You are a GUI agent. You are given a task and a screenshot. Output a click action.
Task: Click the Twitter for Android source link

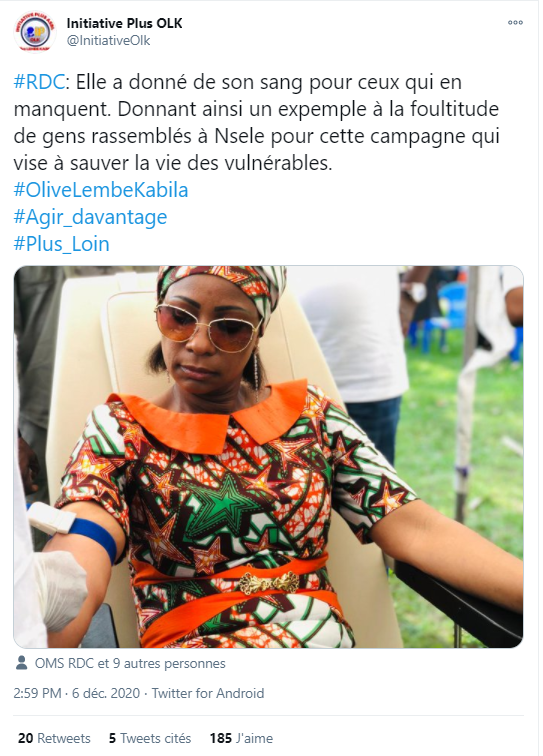[208, 693]
